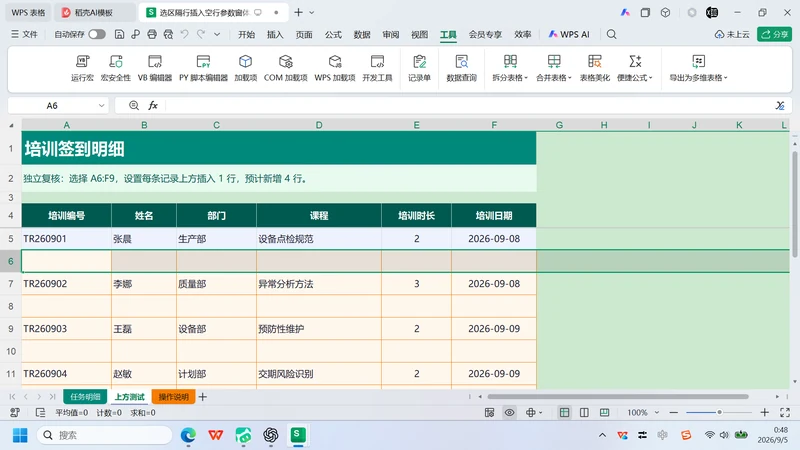The height and width of the screenshot is (450, 800).
Task: Open the new tab dropdown chevron
Action: click(312, 12)
